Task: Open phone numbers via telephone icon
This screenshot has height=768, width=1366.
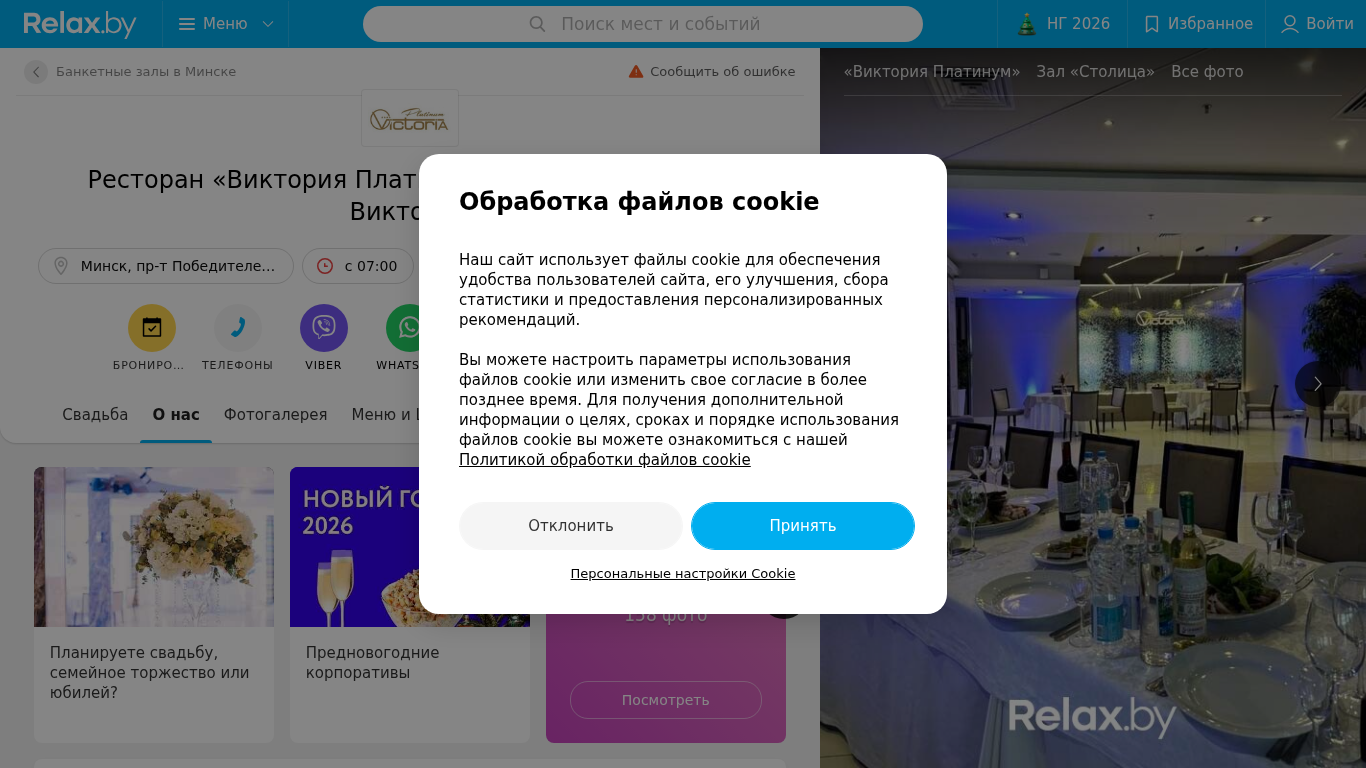Action: pos(238,328)
